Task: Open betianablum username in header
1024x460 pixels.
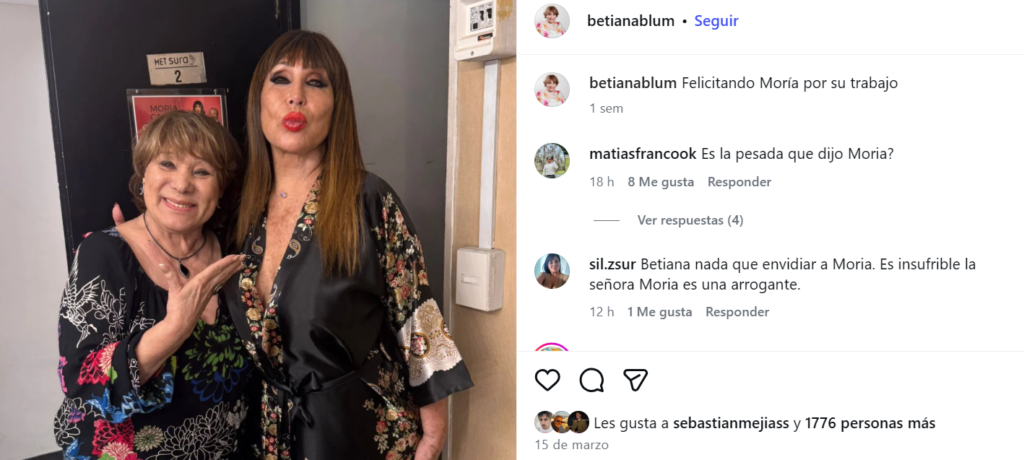Action: [631, 21]
